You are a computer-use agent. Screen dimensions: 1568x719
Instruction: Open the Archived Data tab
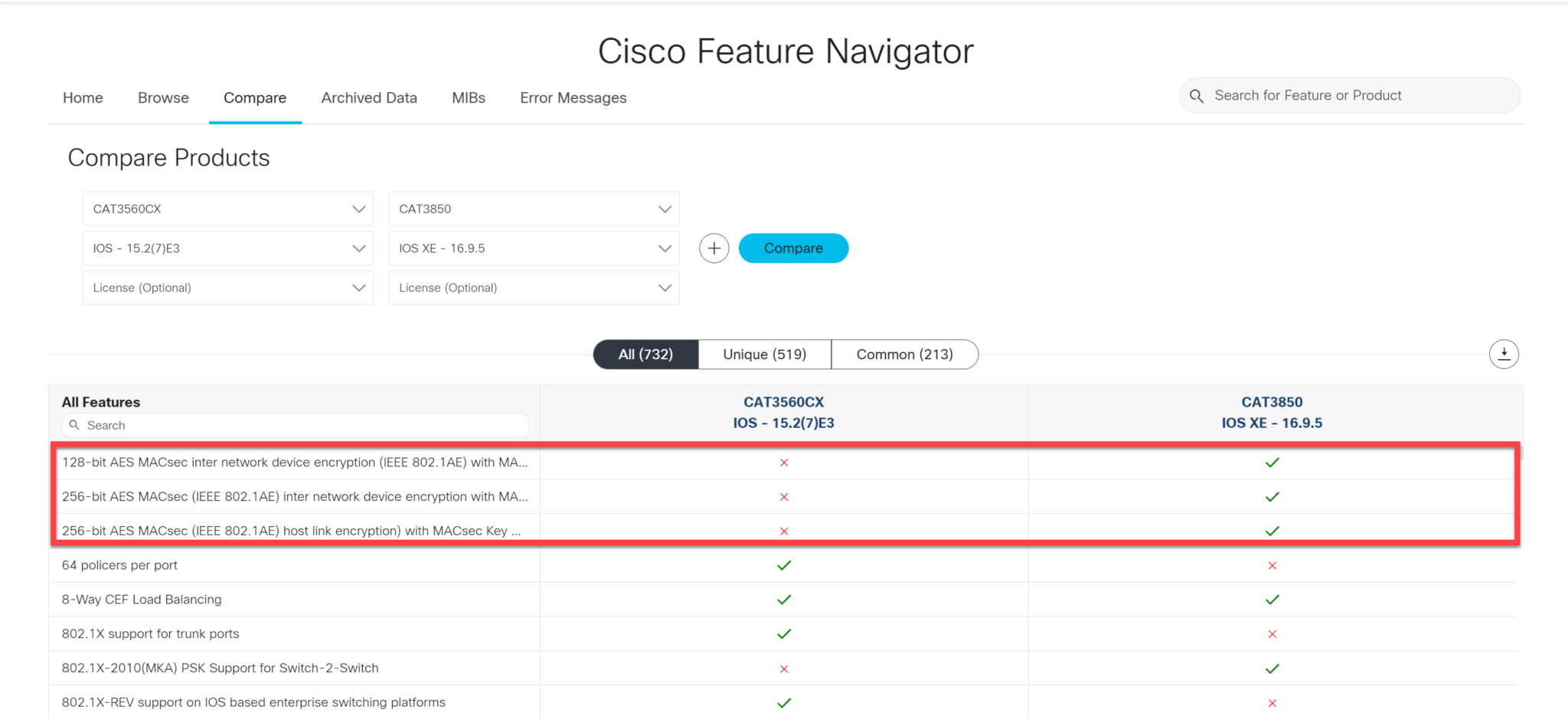pyautogui.click(x=369, y=98)
